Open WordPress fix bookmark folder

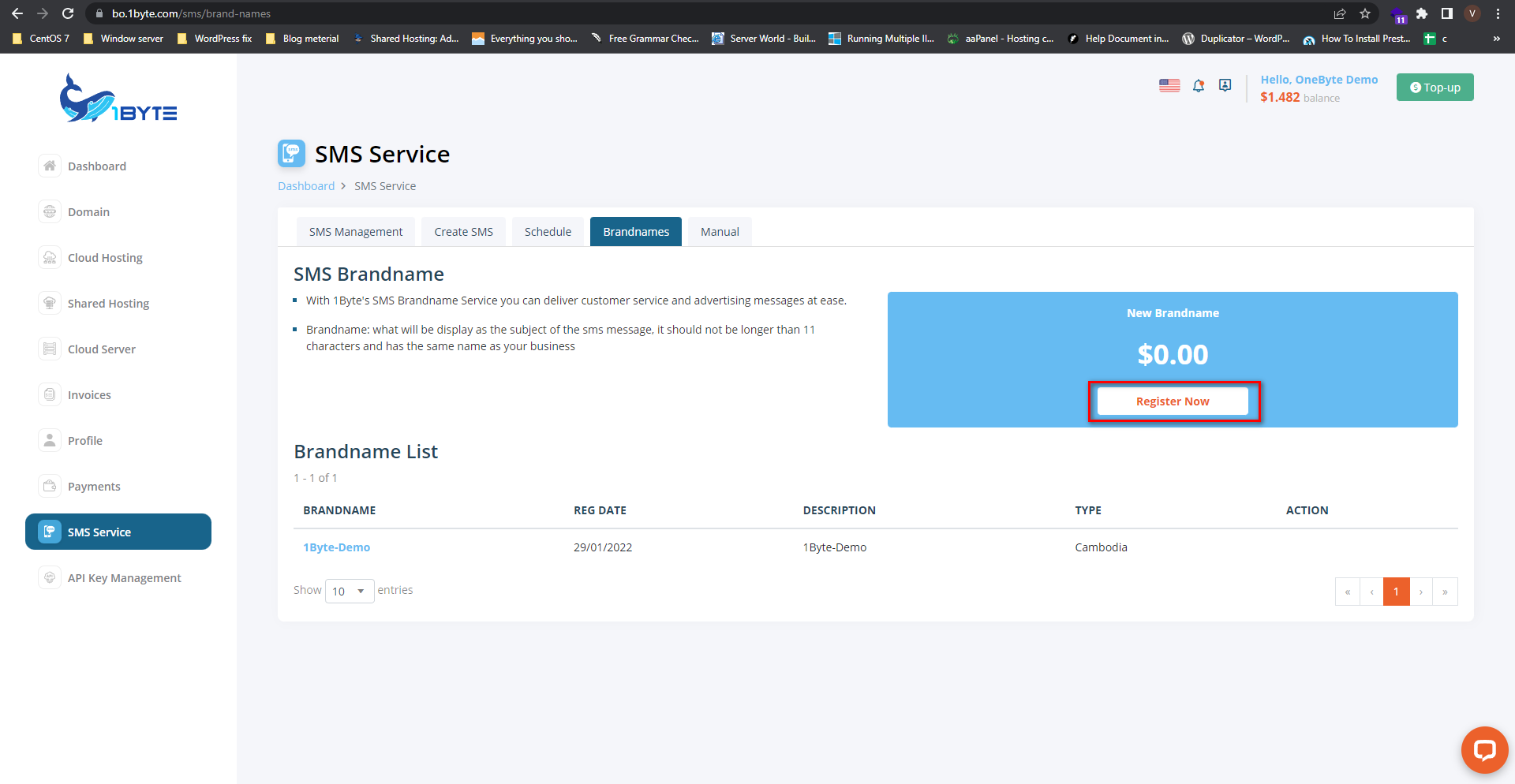pos(215,39)
